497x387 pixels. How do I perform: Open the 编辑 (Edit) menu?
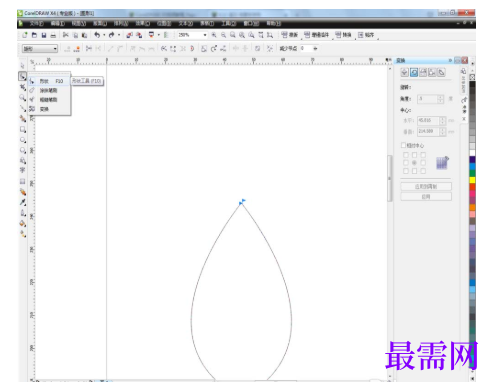tap(58, 24)
